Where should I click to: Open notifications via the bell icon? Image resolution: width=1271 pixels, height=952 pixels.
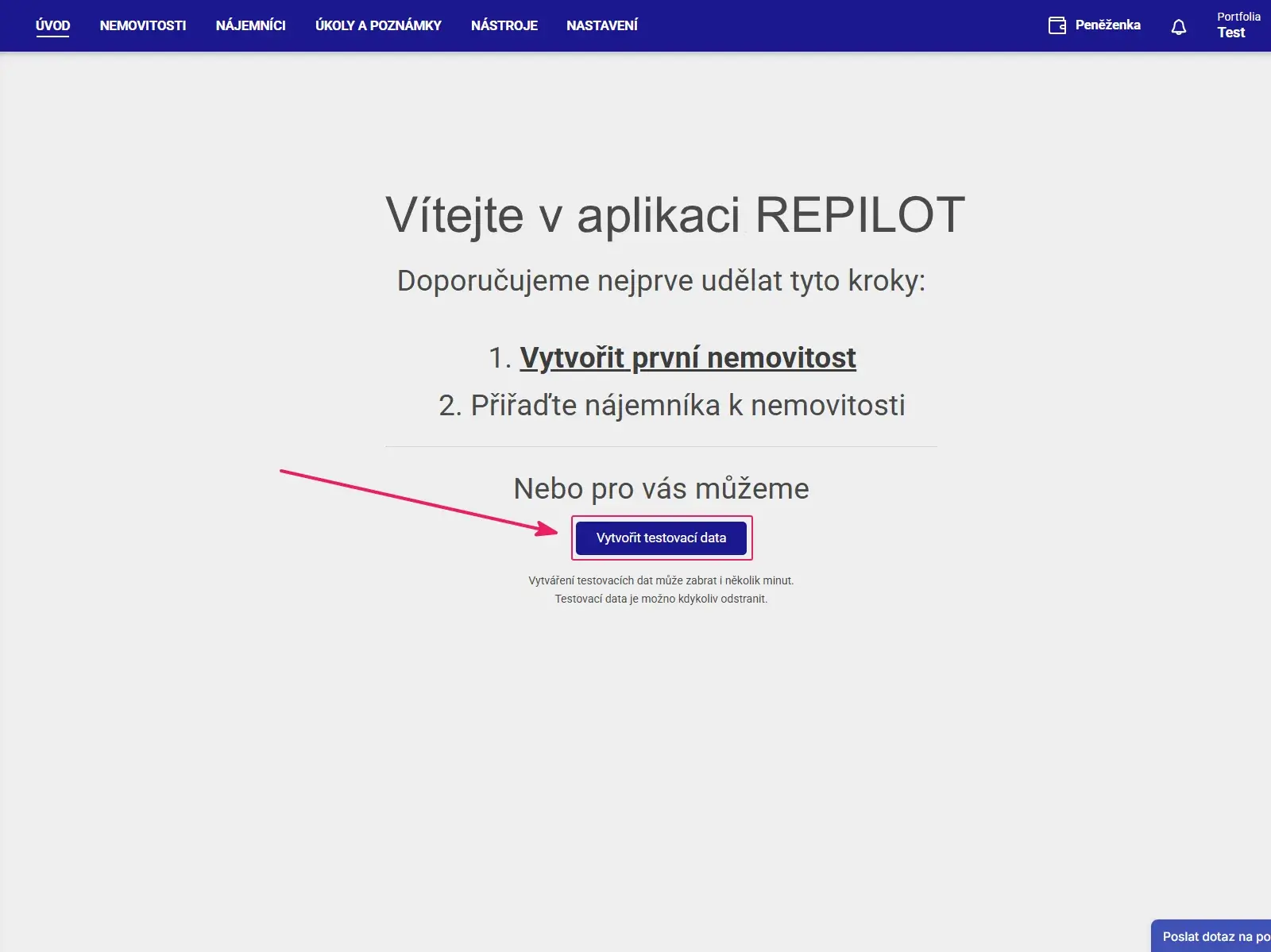(1179, 27)
